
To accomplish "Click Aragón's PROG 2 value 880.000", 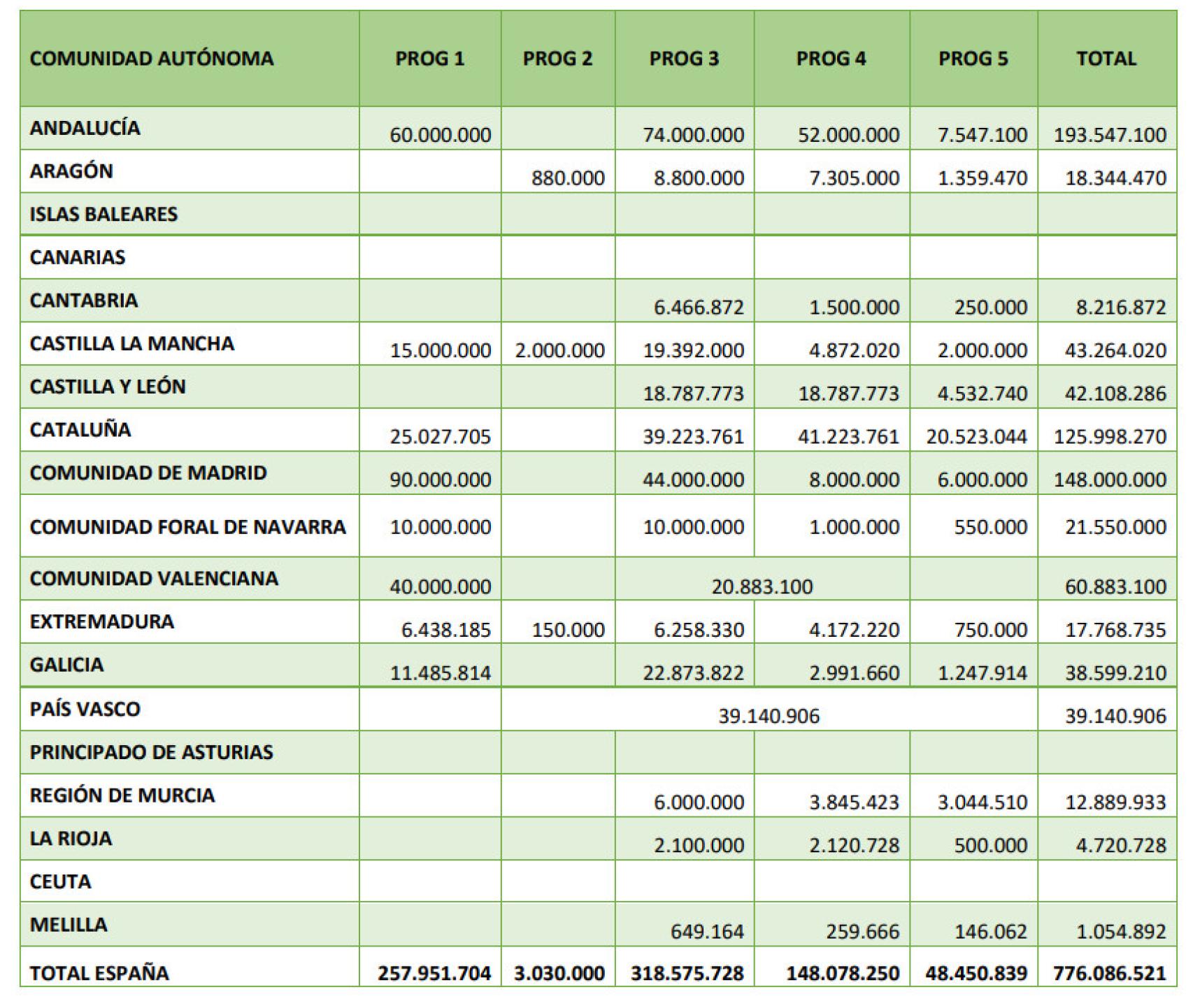I will (568, 178).
